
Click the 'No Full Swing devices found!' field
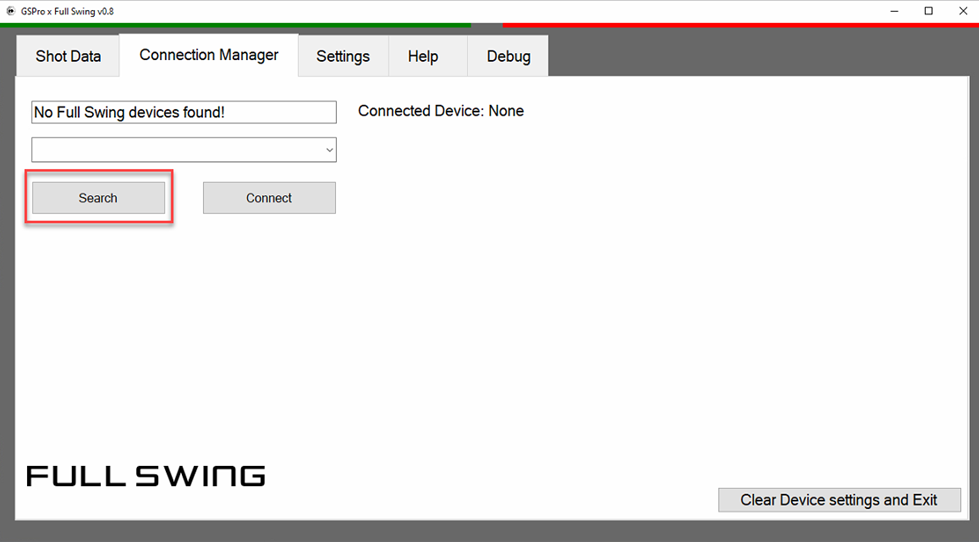point(184,112)
